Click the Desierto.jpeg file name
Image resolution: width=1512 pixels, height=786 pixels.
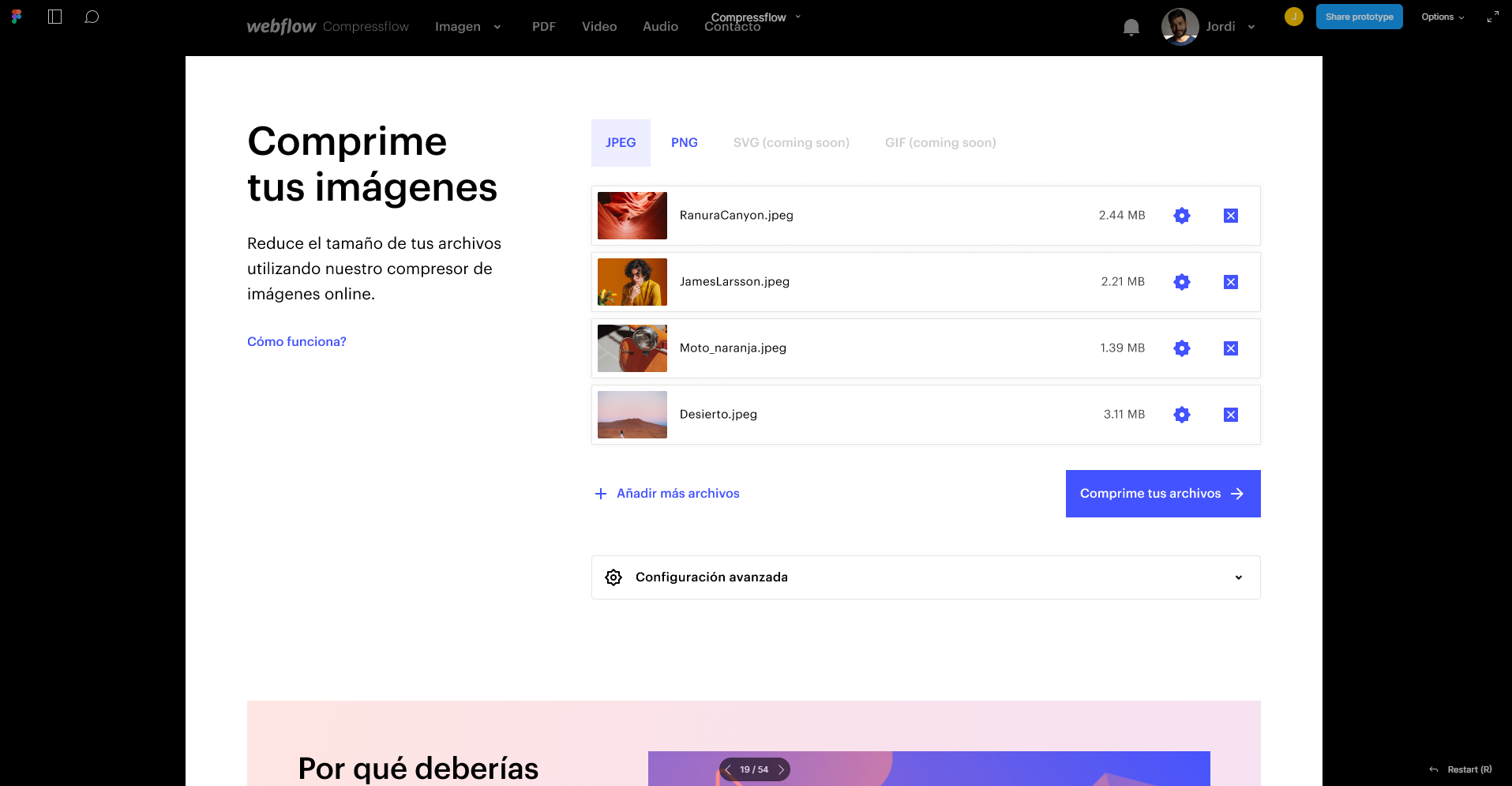point(718,415)
